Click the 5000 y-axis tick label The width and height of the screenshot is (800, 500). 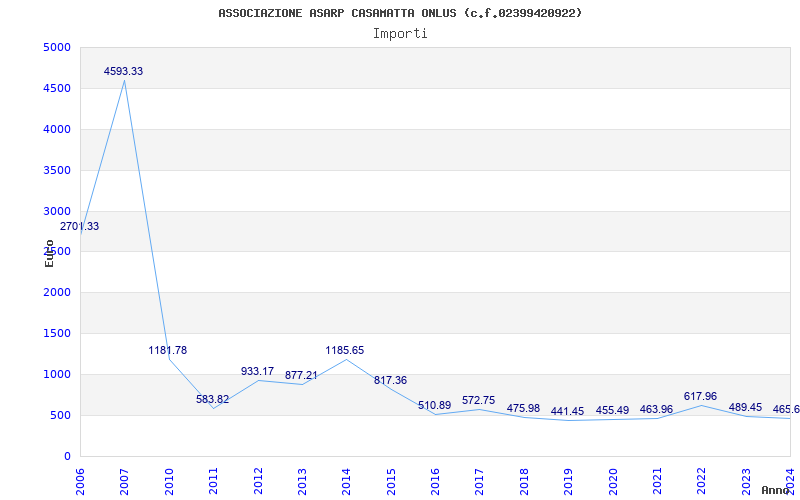pos(56,47)
